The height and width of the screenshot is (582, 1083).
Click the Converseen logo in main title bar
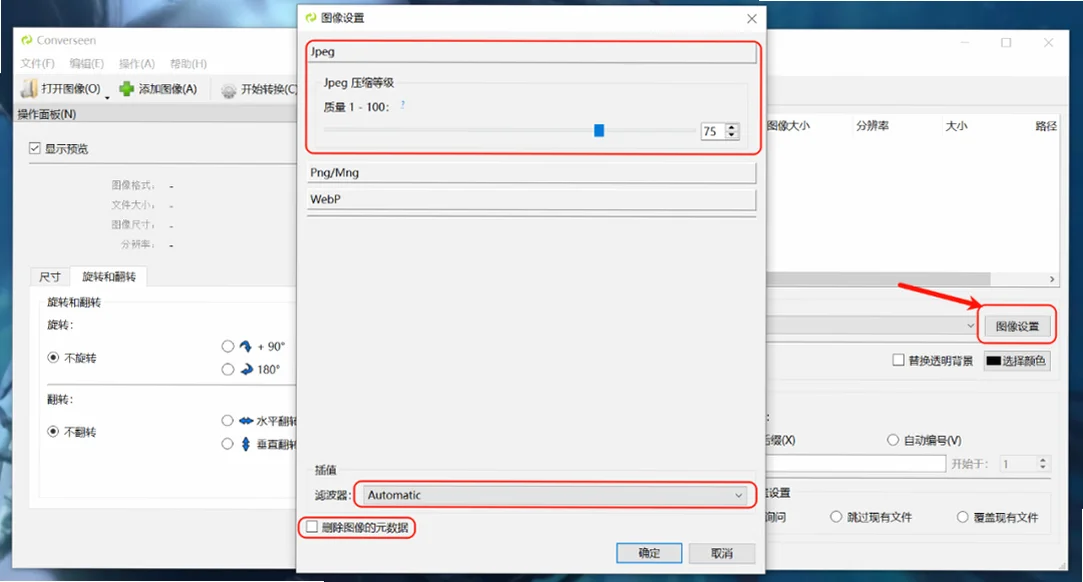[27, 40]
